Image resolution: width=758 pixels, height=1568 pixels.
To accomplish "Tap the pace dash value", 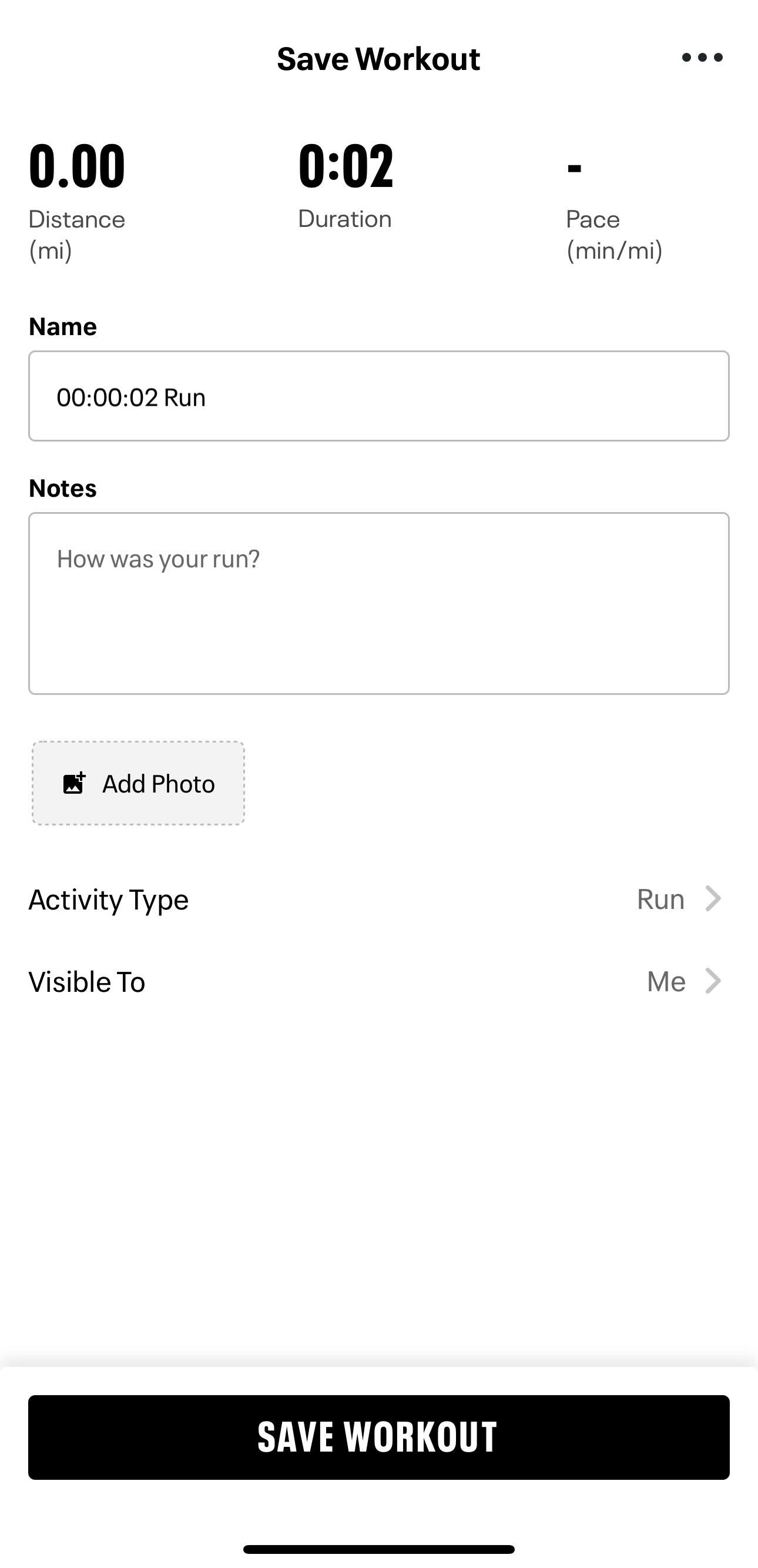I will click(574, 168).
